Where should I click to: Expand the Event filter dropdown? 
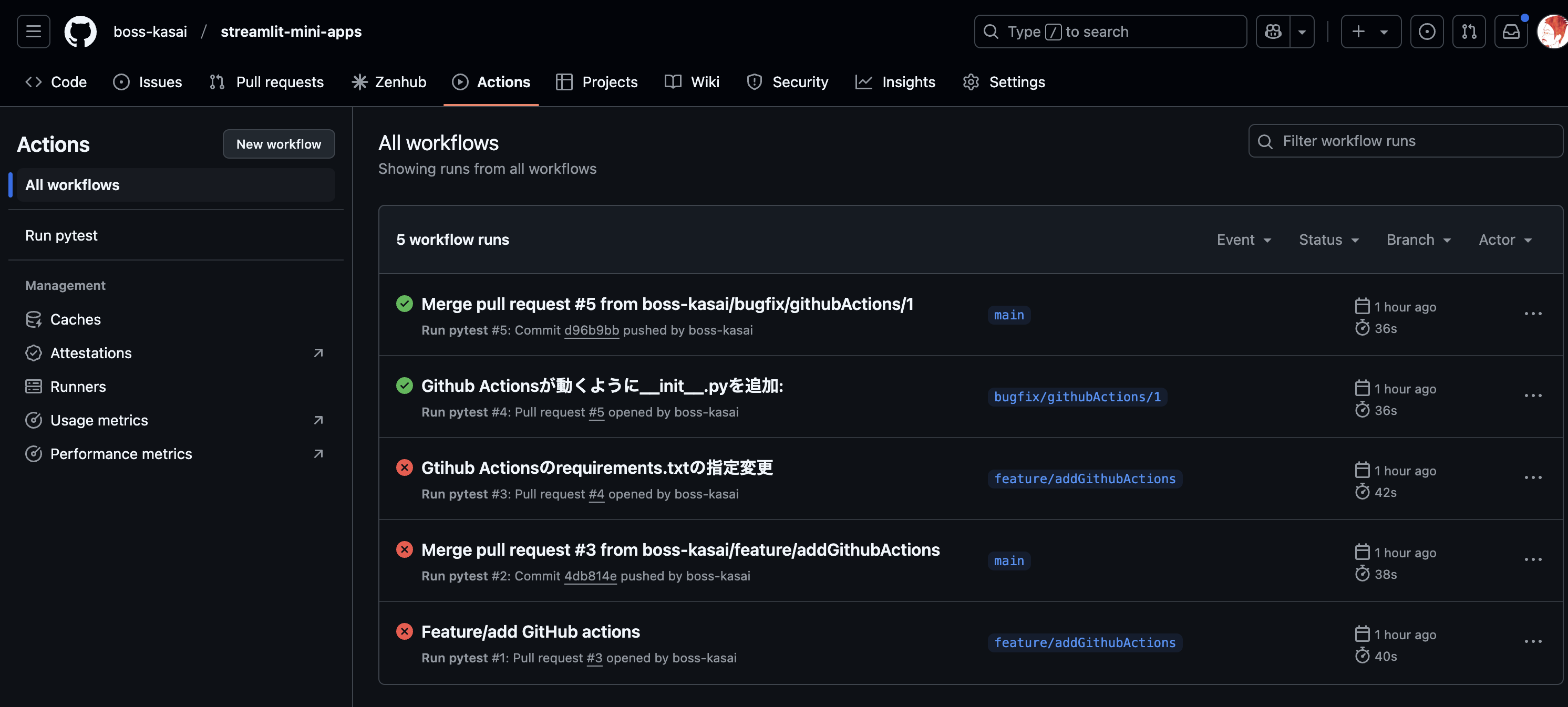1244,240
